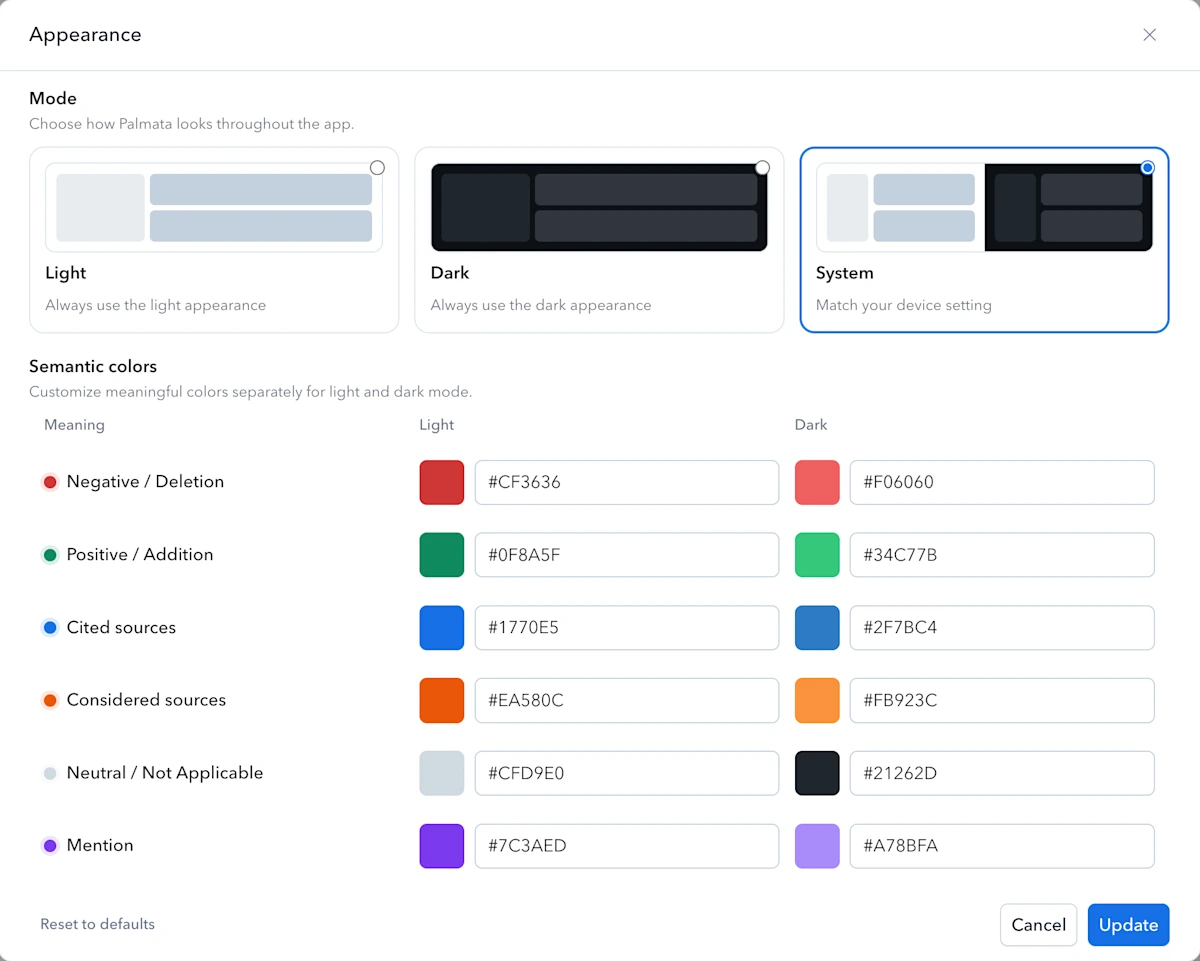1200x961 pixels.
Task: Click the #EA580C hex input field
Action: 627,700
